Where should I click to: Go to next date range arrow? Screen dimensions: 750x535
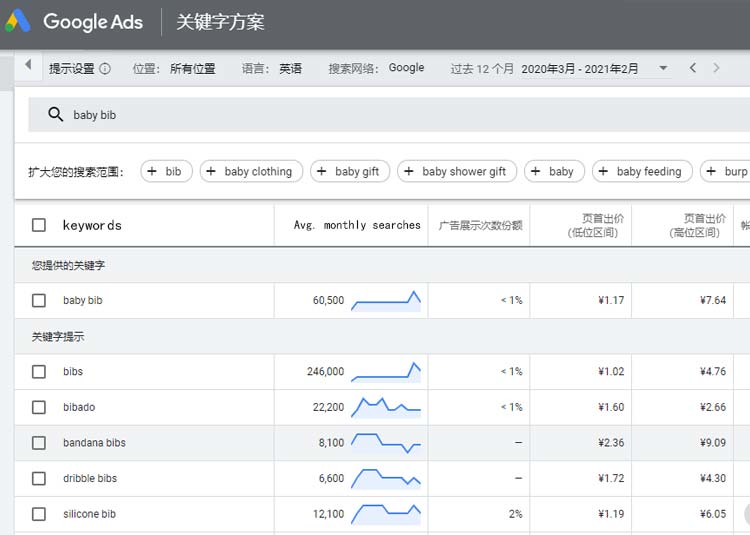(x=716, y=68)
